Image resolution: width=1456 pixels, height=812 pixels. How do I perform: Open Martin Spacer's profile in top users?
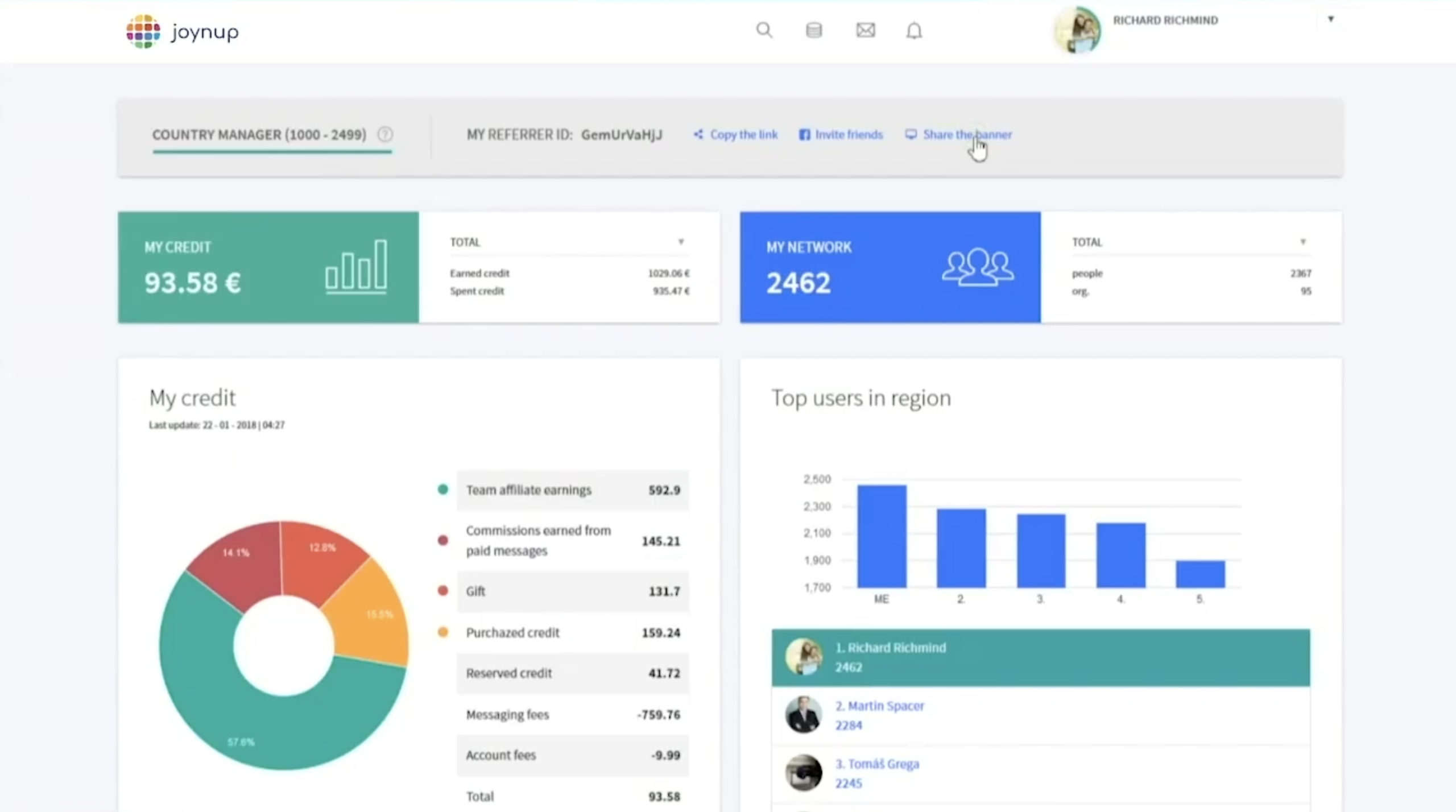tap(879, 706)
